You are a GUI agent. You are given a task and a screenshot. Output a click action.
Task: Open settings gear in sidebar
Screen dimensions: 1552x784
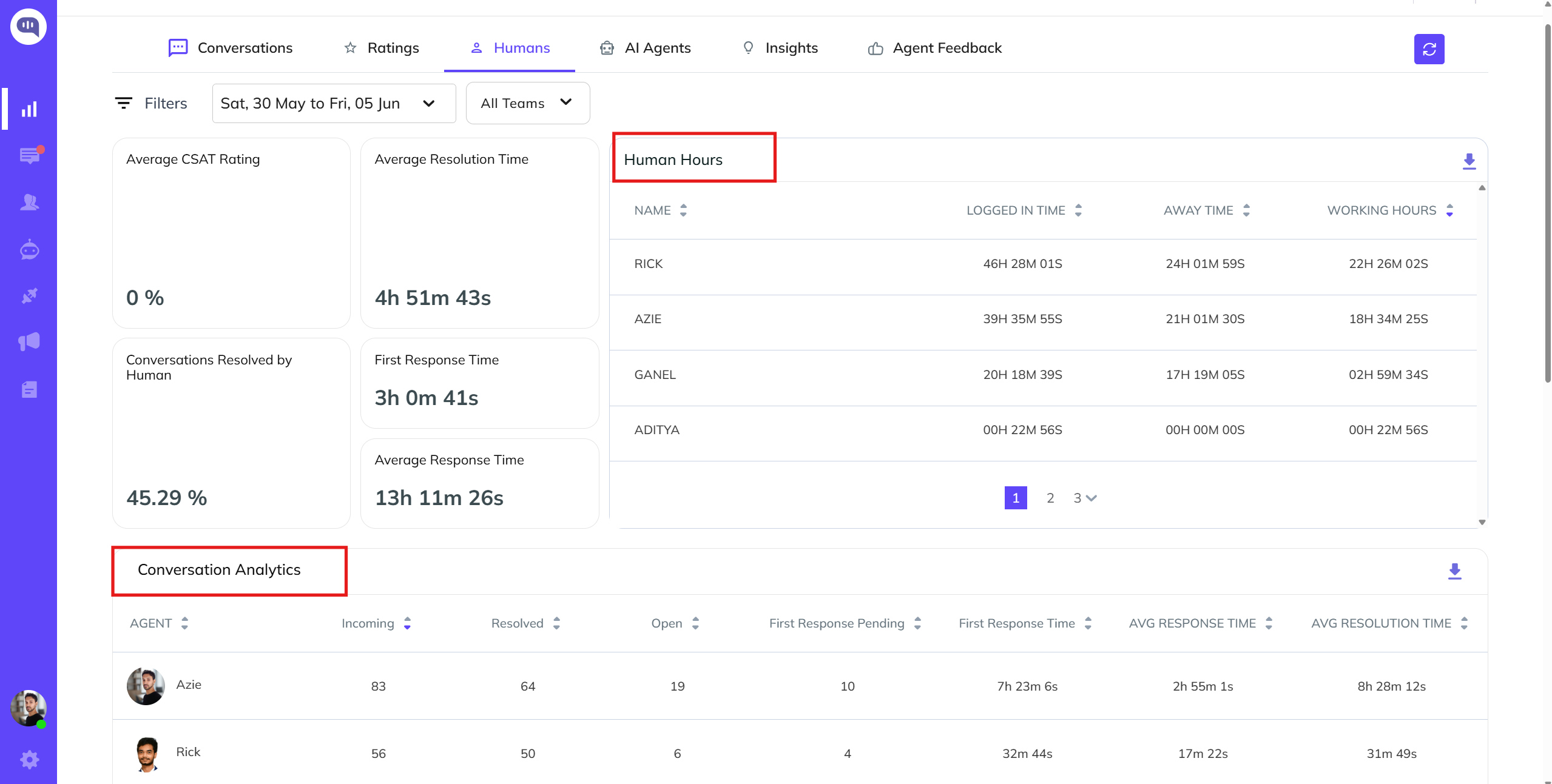[29, 760]
